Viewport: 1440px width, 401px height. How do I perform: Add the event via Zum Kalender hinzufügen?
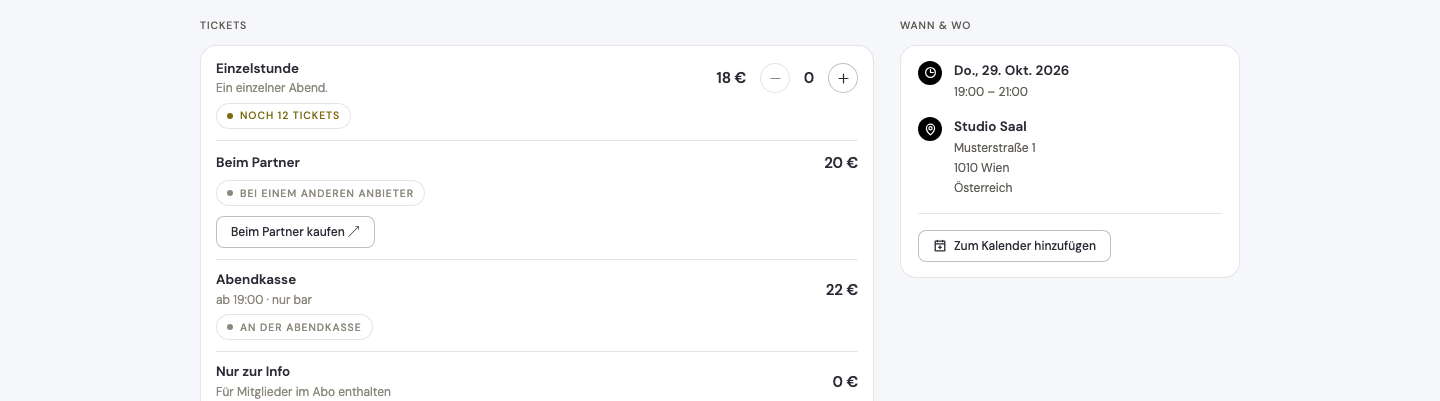coord(1014,246)
